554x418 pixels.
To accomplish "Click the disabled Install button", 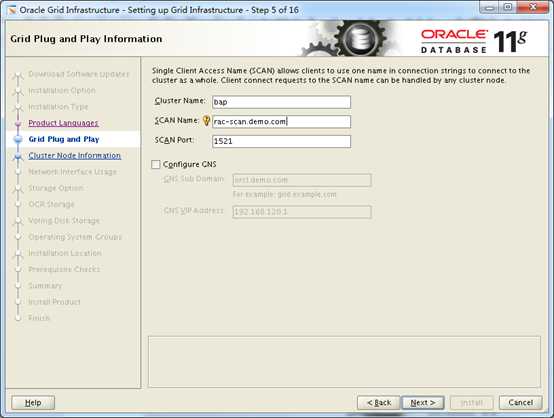I will pyautogui.click(x=472, y=403).
